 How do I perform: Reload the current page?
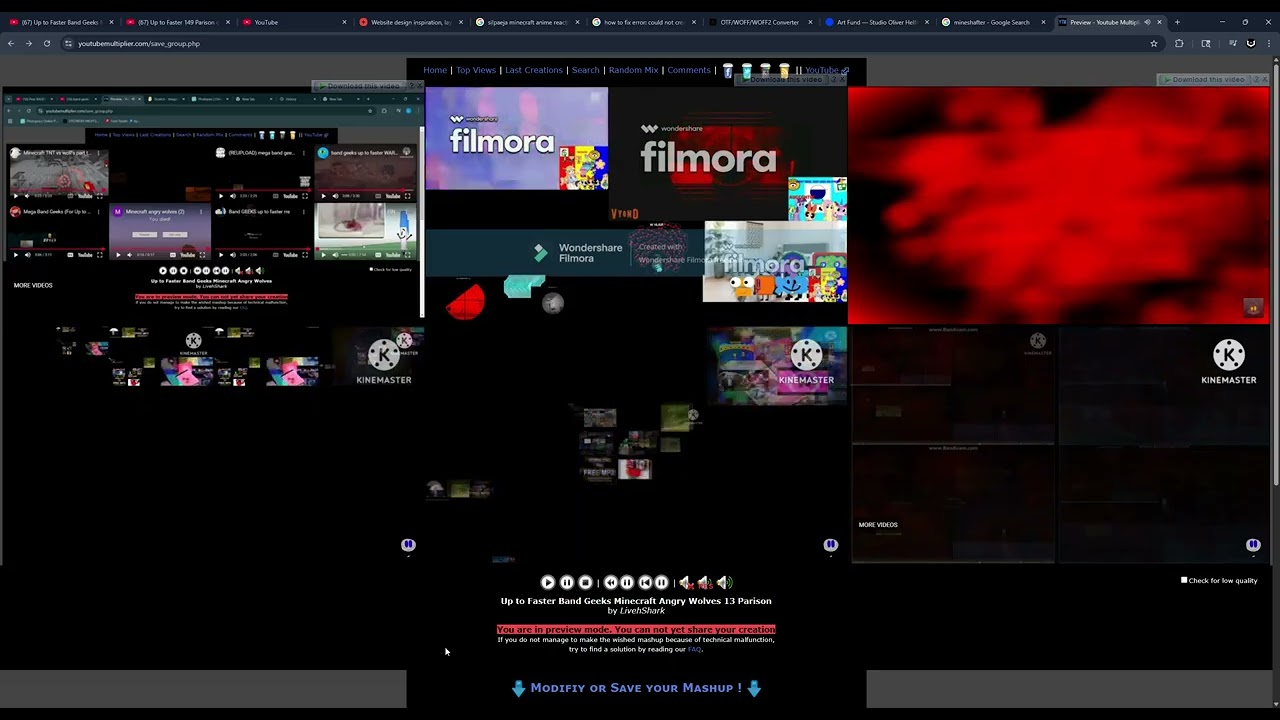coord(46,44)
